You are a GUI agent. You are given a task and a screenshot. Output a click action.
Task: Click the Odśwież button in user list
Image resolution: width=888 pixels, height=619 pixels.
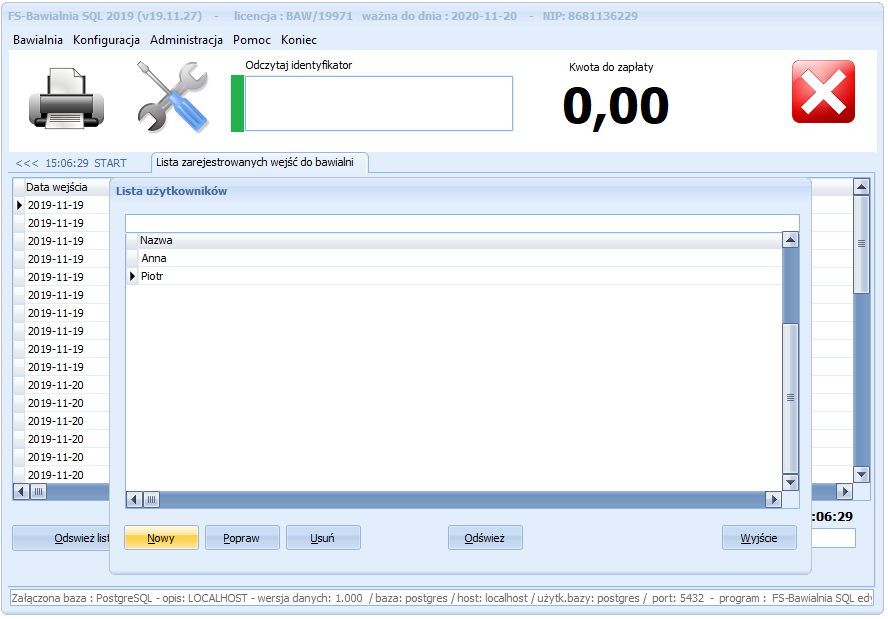[x=485, y=538]
